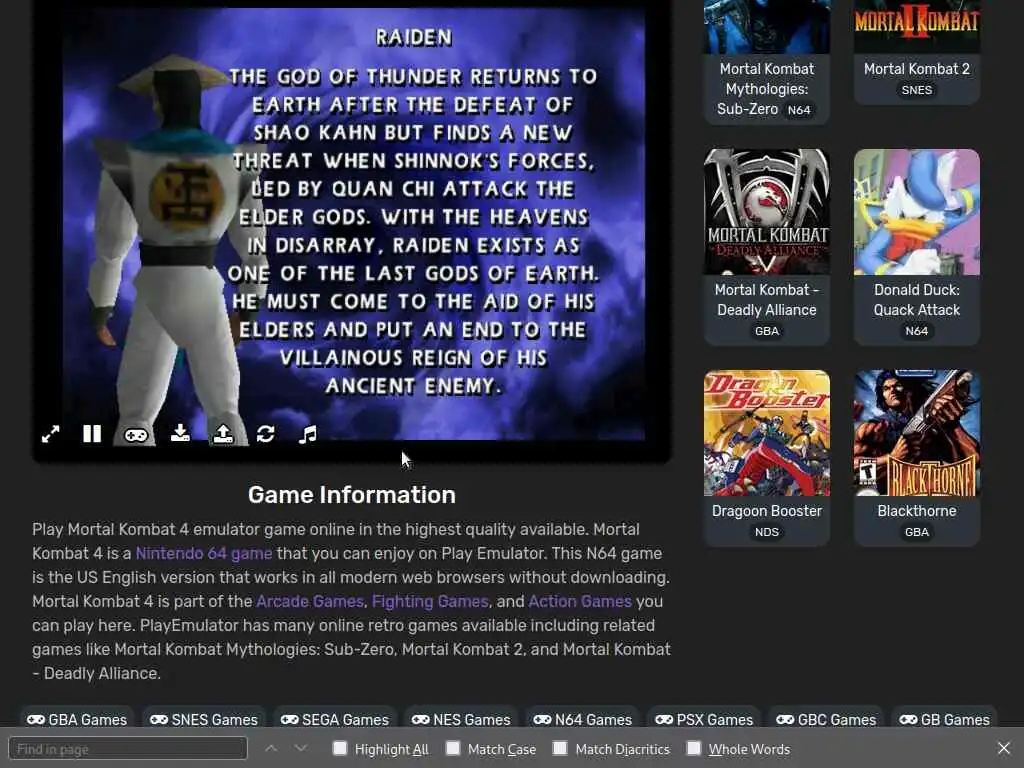The width and height of the screenshot is (1024, 768).
Task: Open Dragoon Booster cover image
Action: tap(767, 433)
